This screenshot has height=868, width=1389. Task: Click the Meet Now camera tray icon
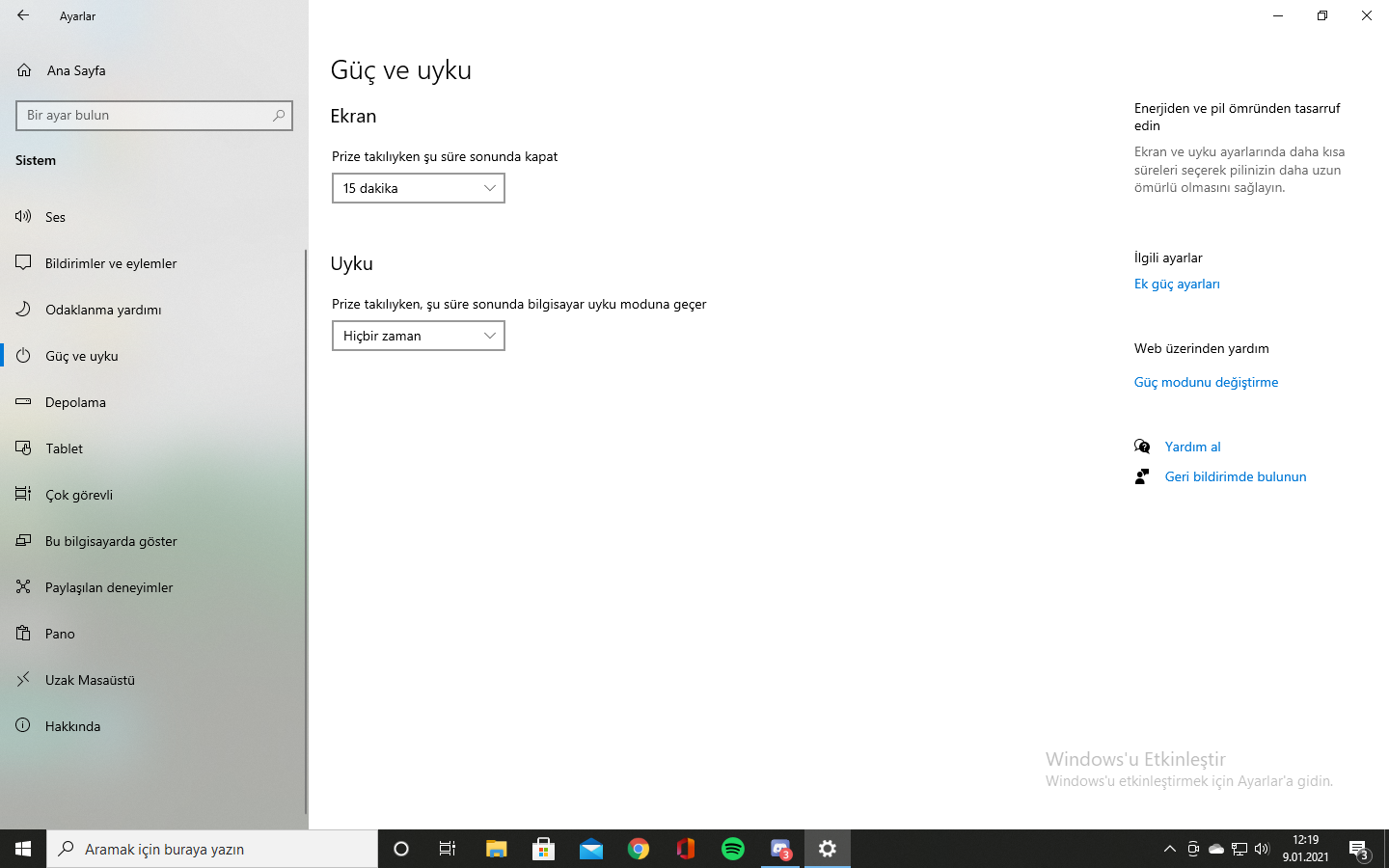(1193, 849)
